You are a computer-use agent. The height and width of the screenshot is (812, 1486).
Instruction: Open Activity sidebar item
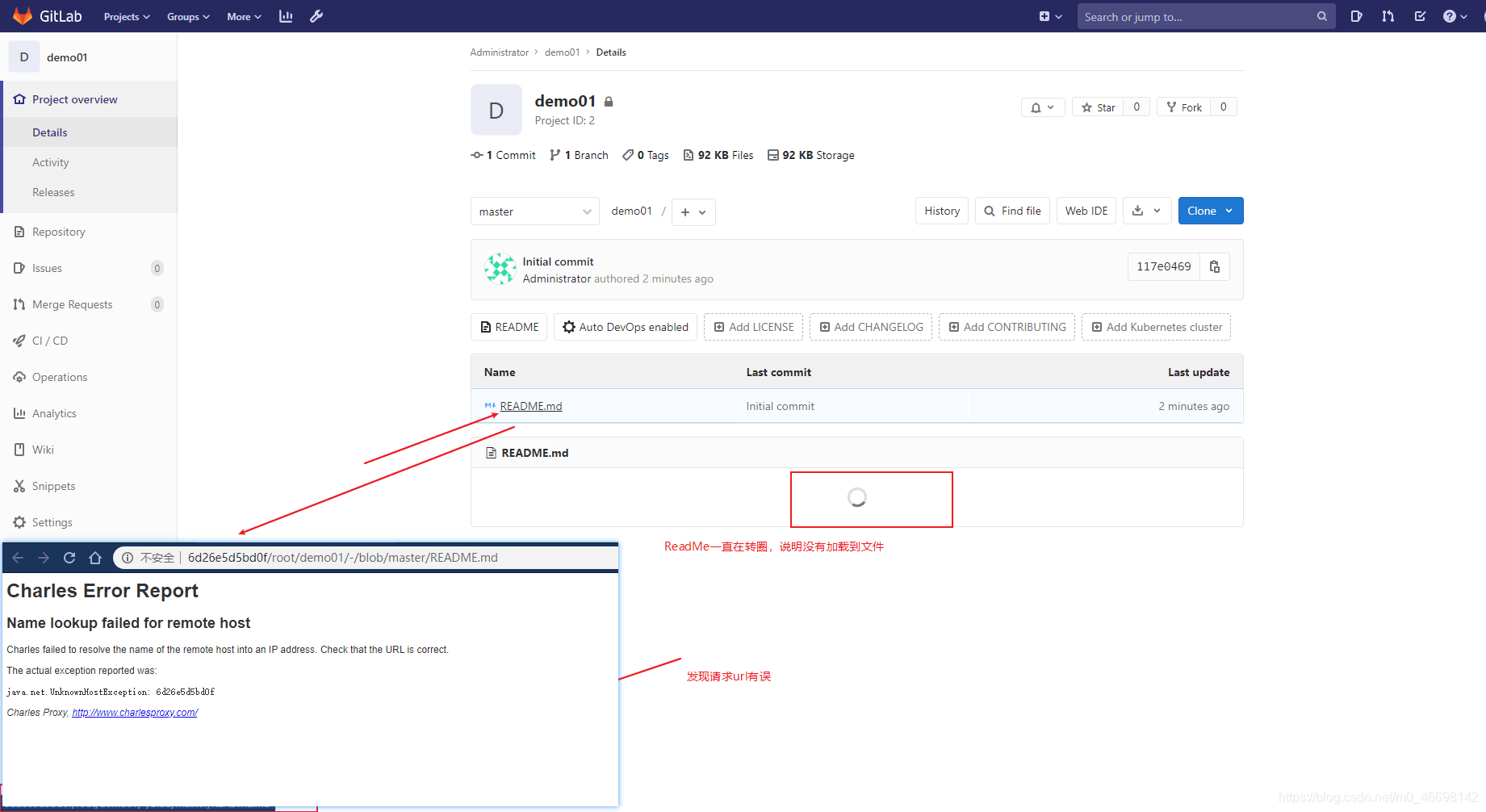pyautogui.click(x=89, y=162)
